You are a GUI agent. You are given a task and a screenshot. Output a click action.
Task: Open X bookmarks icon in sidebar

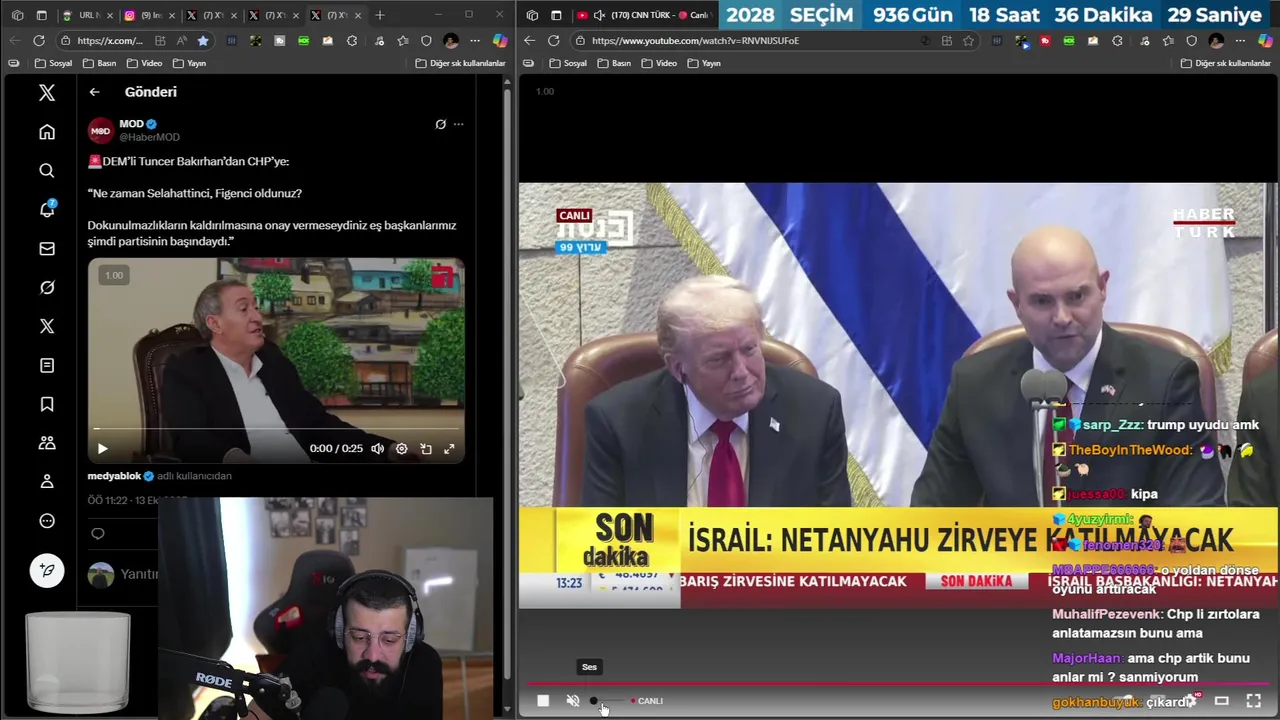[x=47, y=404]
